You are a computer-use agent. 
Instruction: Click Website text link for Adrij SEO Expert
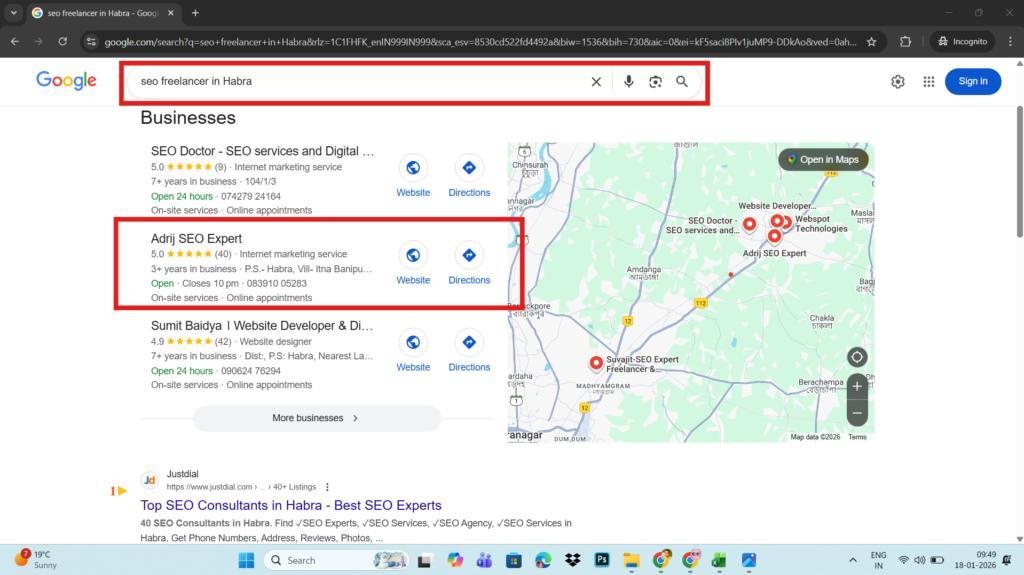click(413, 280)
